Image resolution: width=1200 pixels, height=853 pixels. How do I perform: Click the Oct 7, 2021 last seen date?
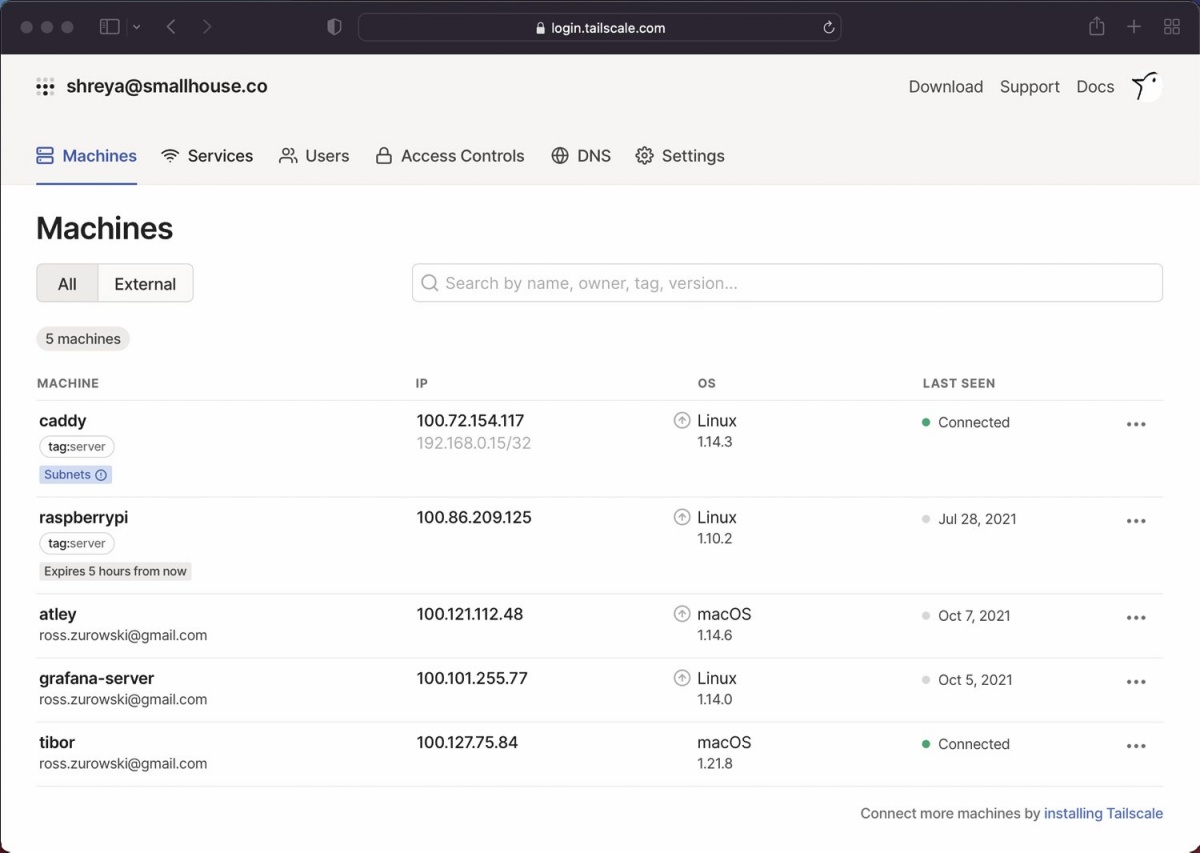coord(975,616)
